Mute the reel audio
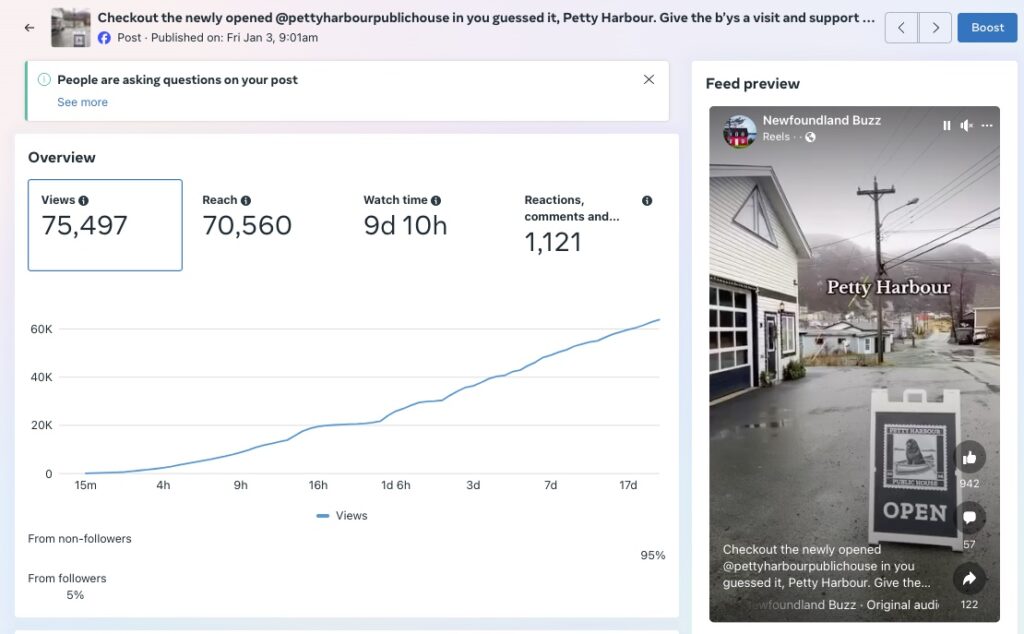The height and width of the screenshot is (634, 1024). point(967,125)
